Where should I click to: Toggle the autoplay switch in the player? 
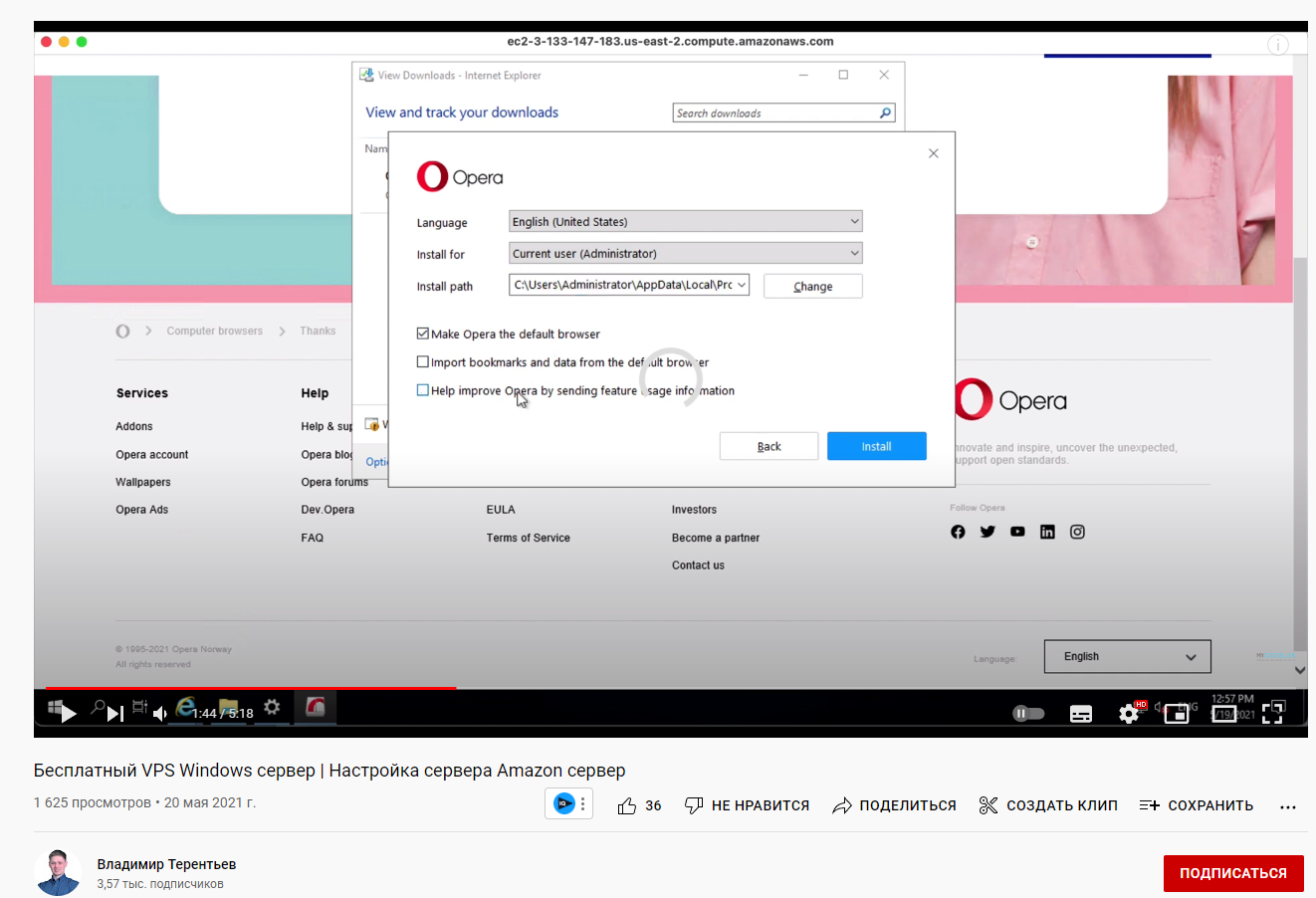point(1028,713)
